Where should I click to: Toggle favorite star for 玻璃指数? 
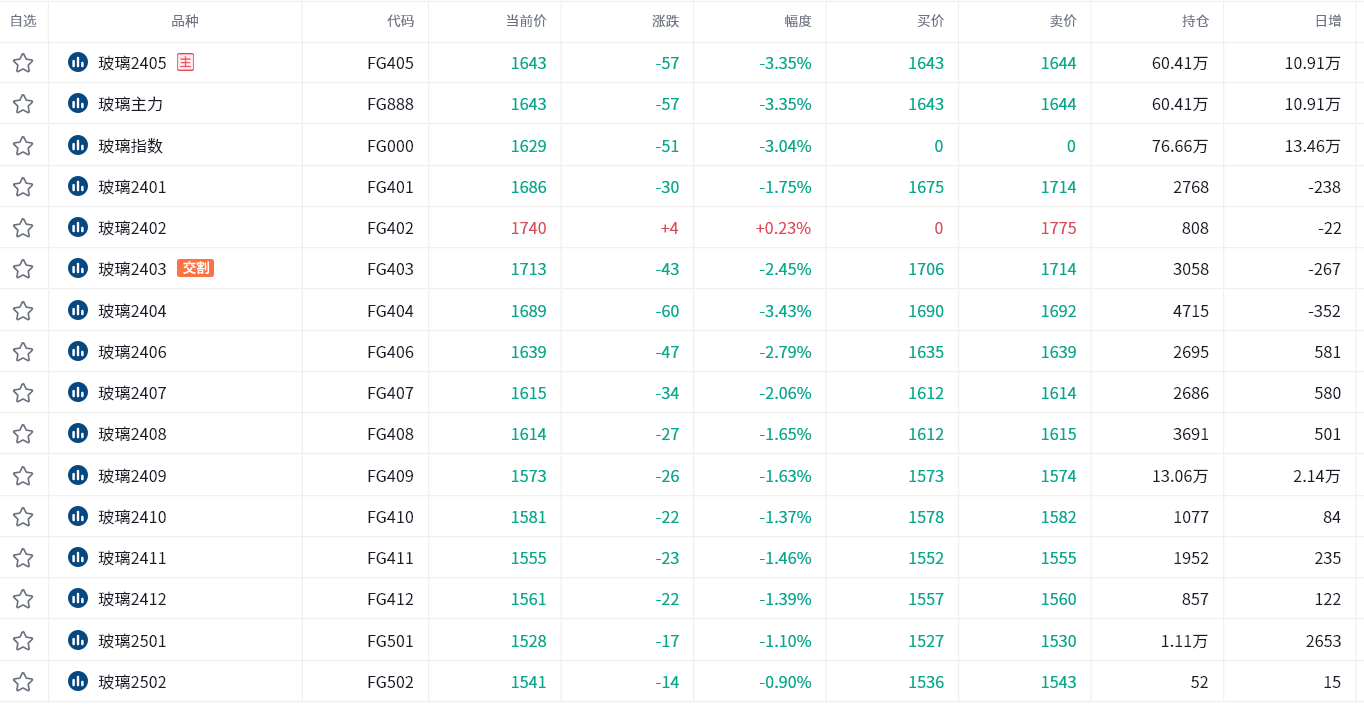pyautogui.click(x=23, y=146)
